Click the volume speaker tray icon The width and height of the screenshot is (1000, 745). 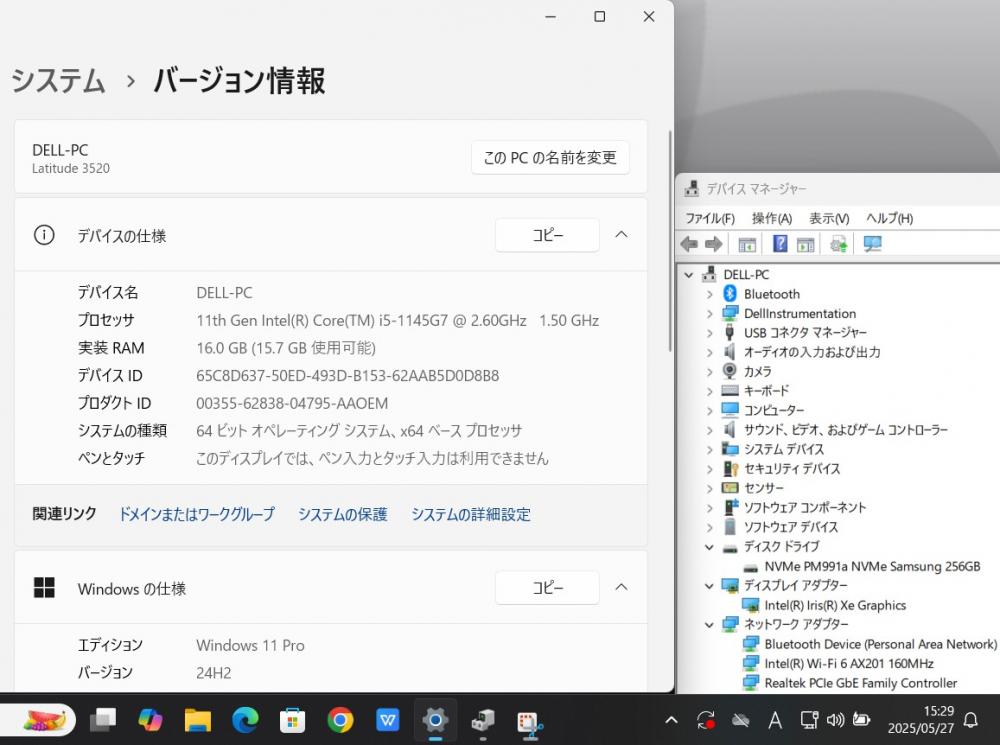click(x=835, y=720)
